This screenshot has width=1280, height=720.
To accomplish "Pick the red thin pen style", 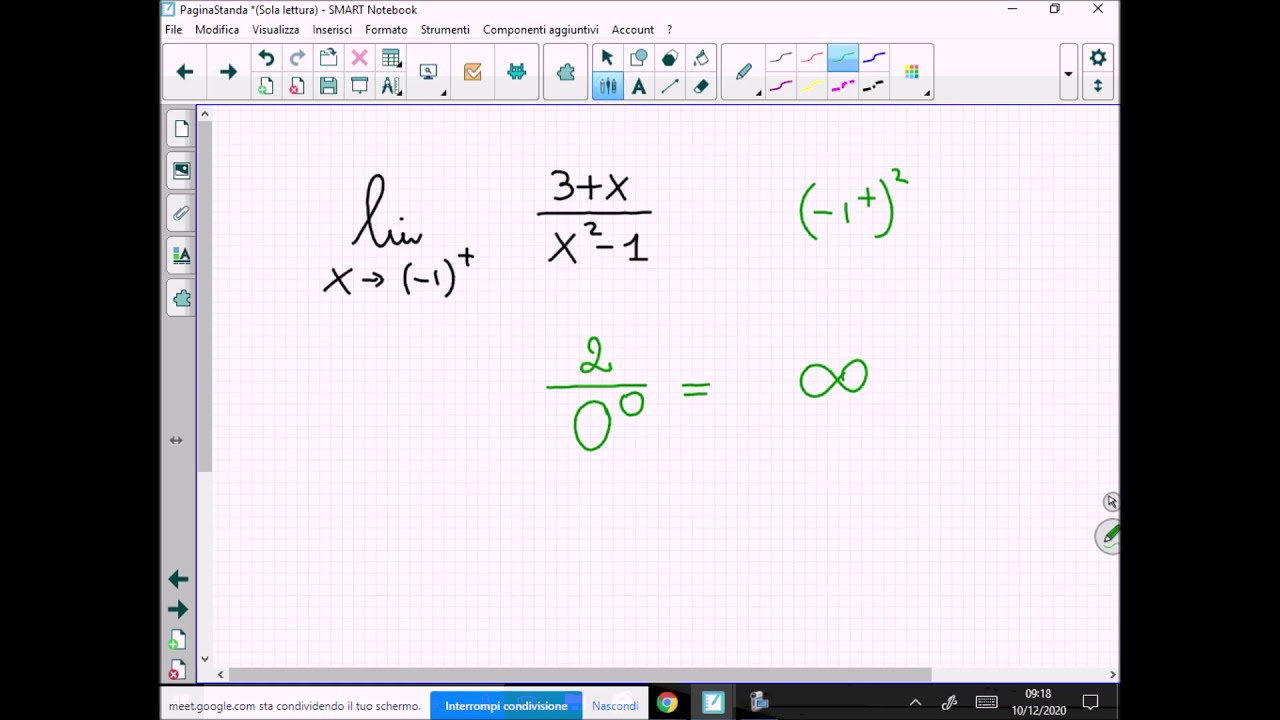I will click(812, 58).
